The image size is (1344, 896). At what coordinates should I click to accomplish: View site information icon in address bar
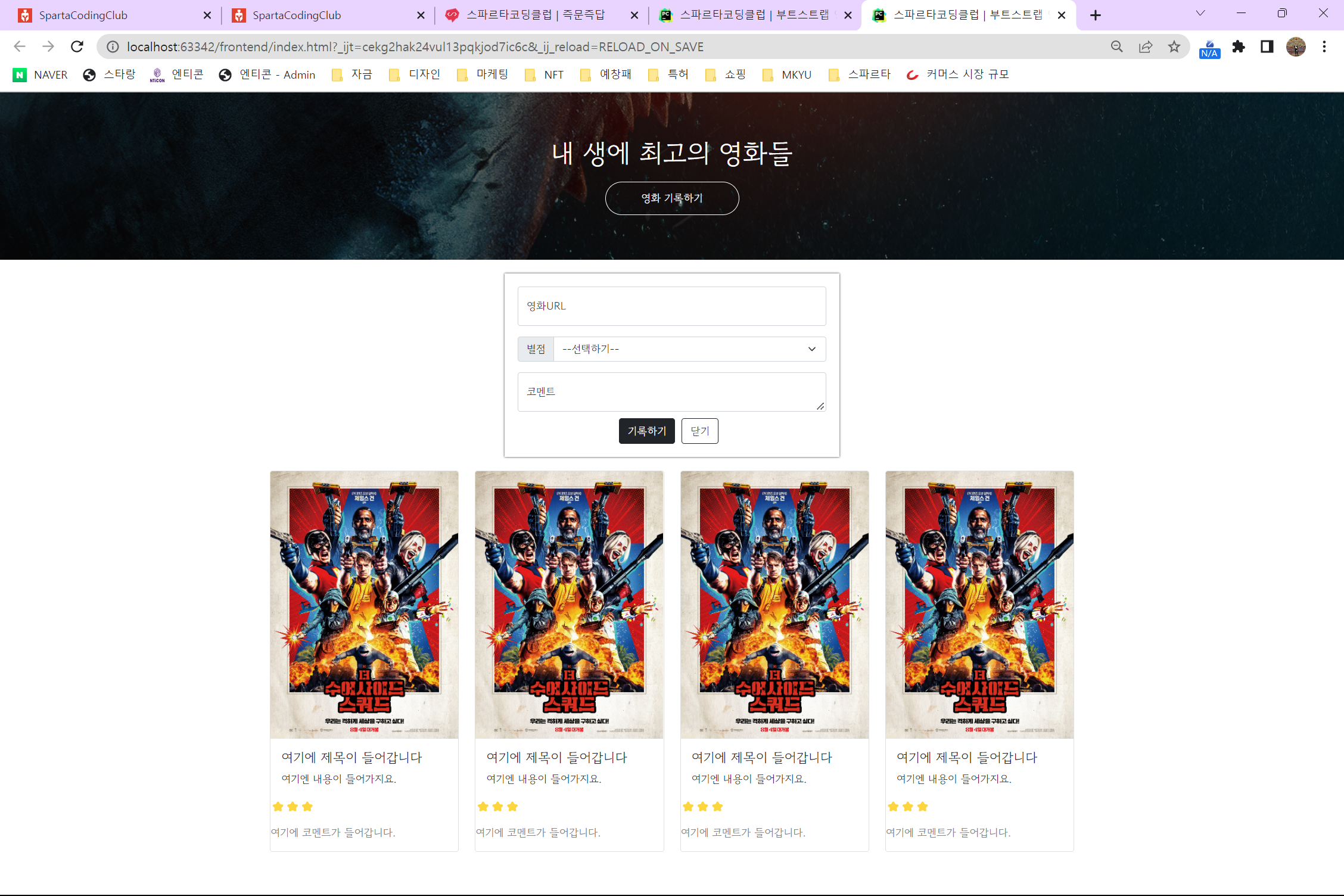pos(113,46)
